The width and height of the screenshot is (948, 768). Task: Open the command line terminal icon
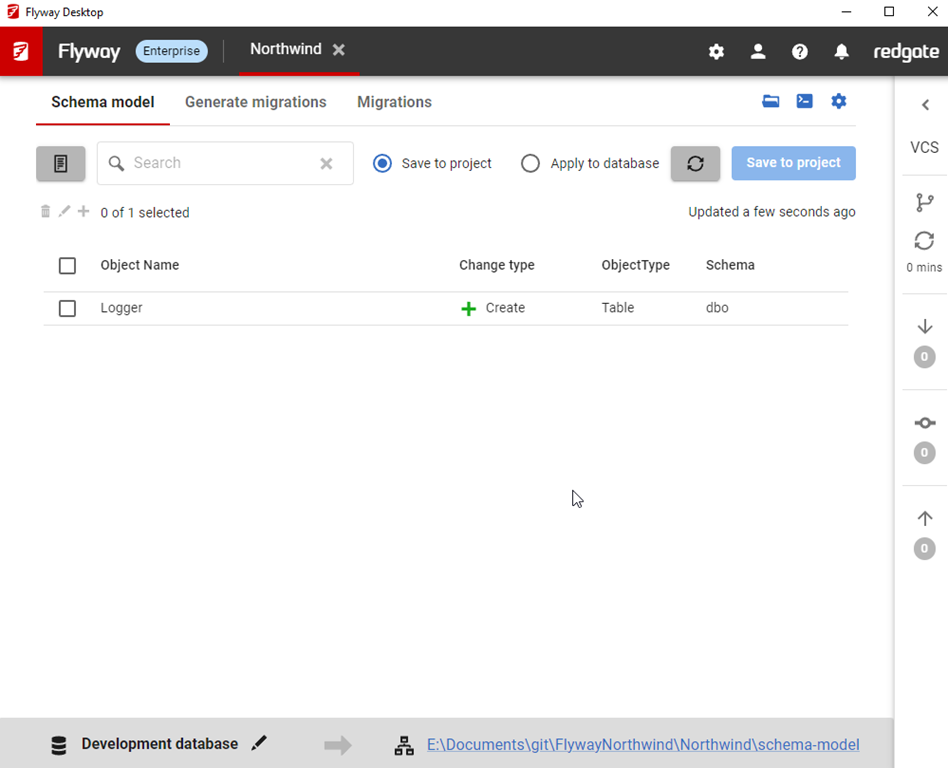[804, 101]
